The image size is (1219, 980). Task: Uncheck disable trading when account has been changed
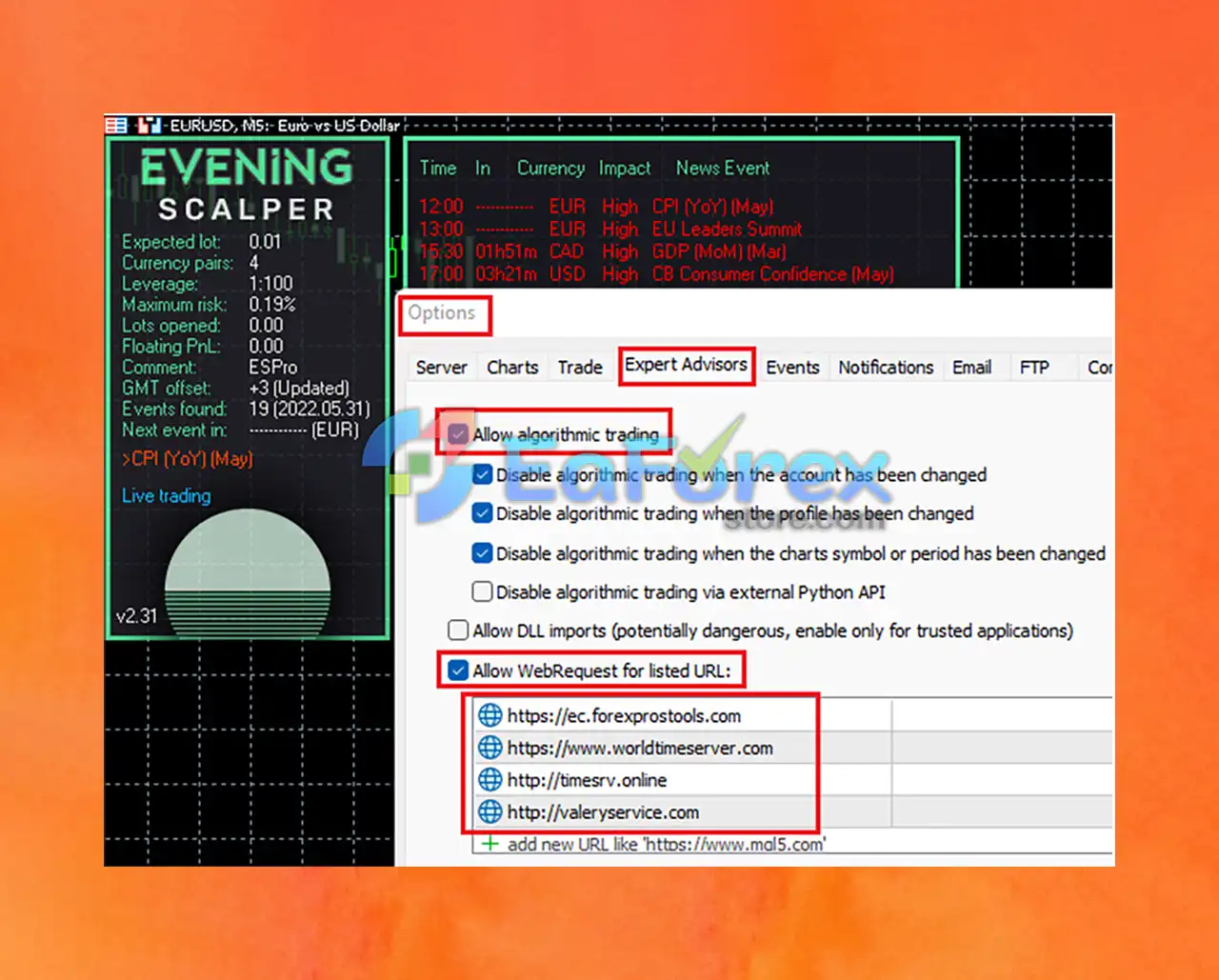(x=483, y=474)
